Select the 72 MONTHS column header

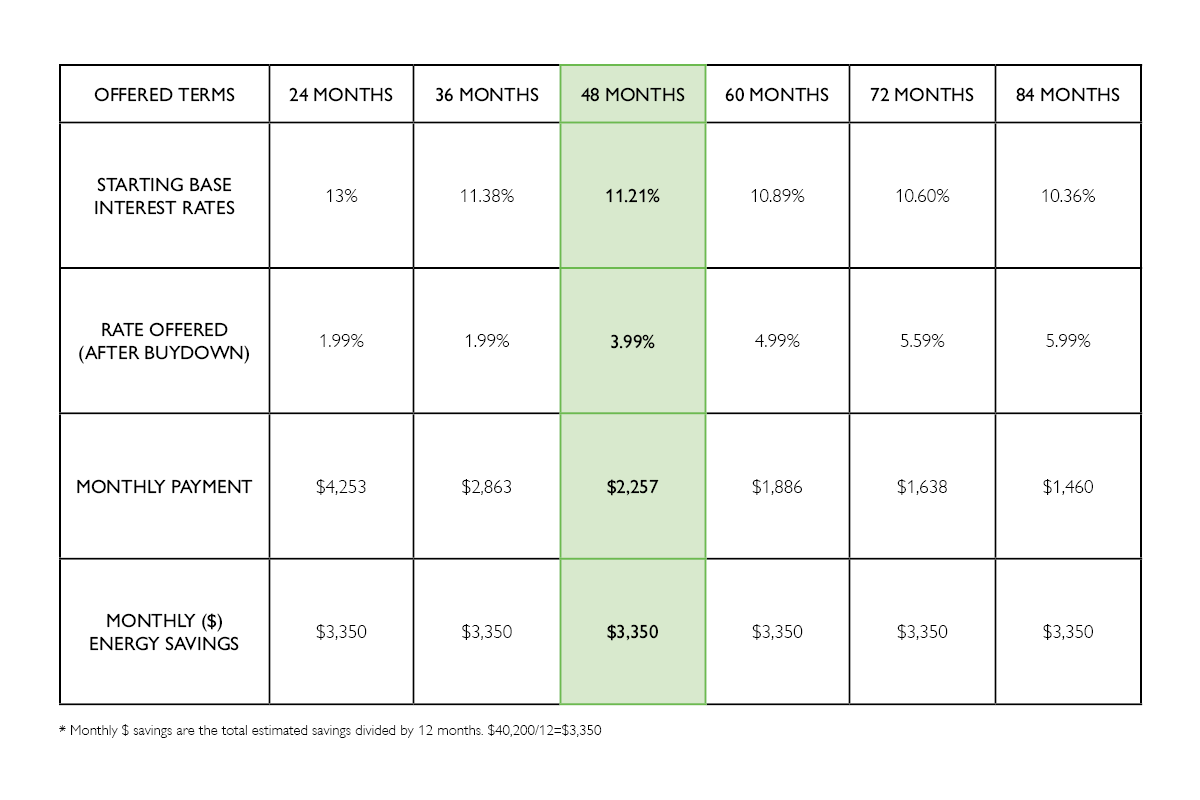[922, 95]
